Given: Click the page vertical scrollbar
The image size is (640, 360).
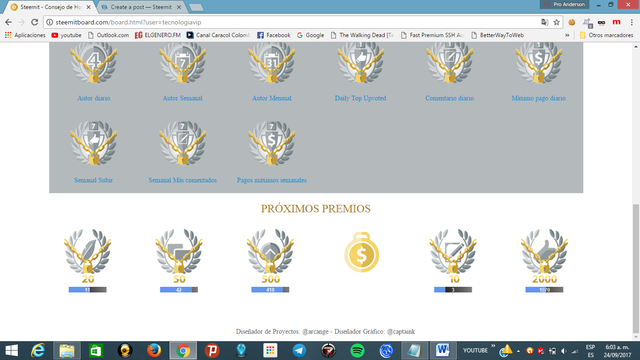Looking at the screenshot, I should (x=636, y=269).
